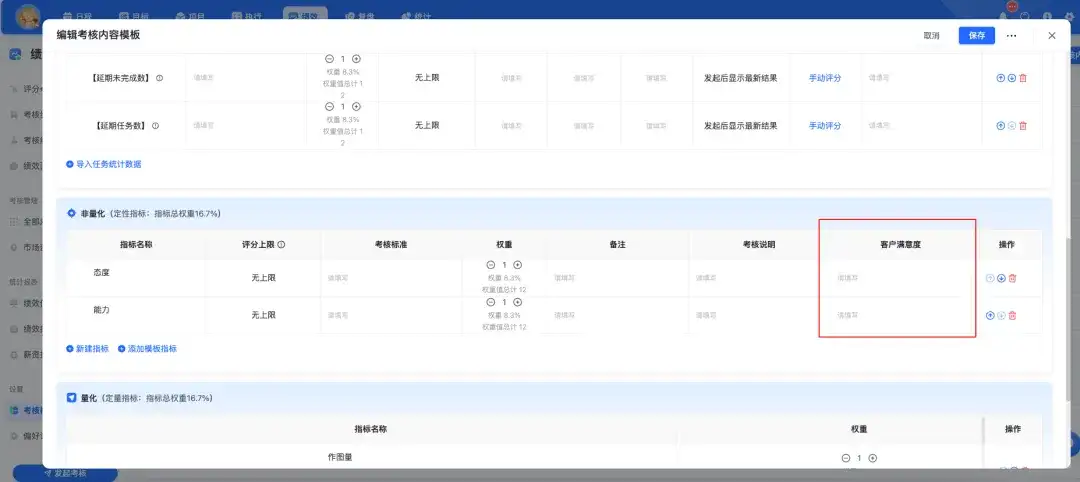Screen dimensions: 1080x482
Task: Move the 能力 indicator row up
Action: click(x=990, y=315)
